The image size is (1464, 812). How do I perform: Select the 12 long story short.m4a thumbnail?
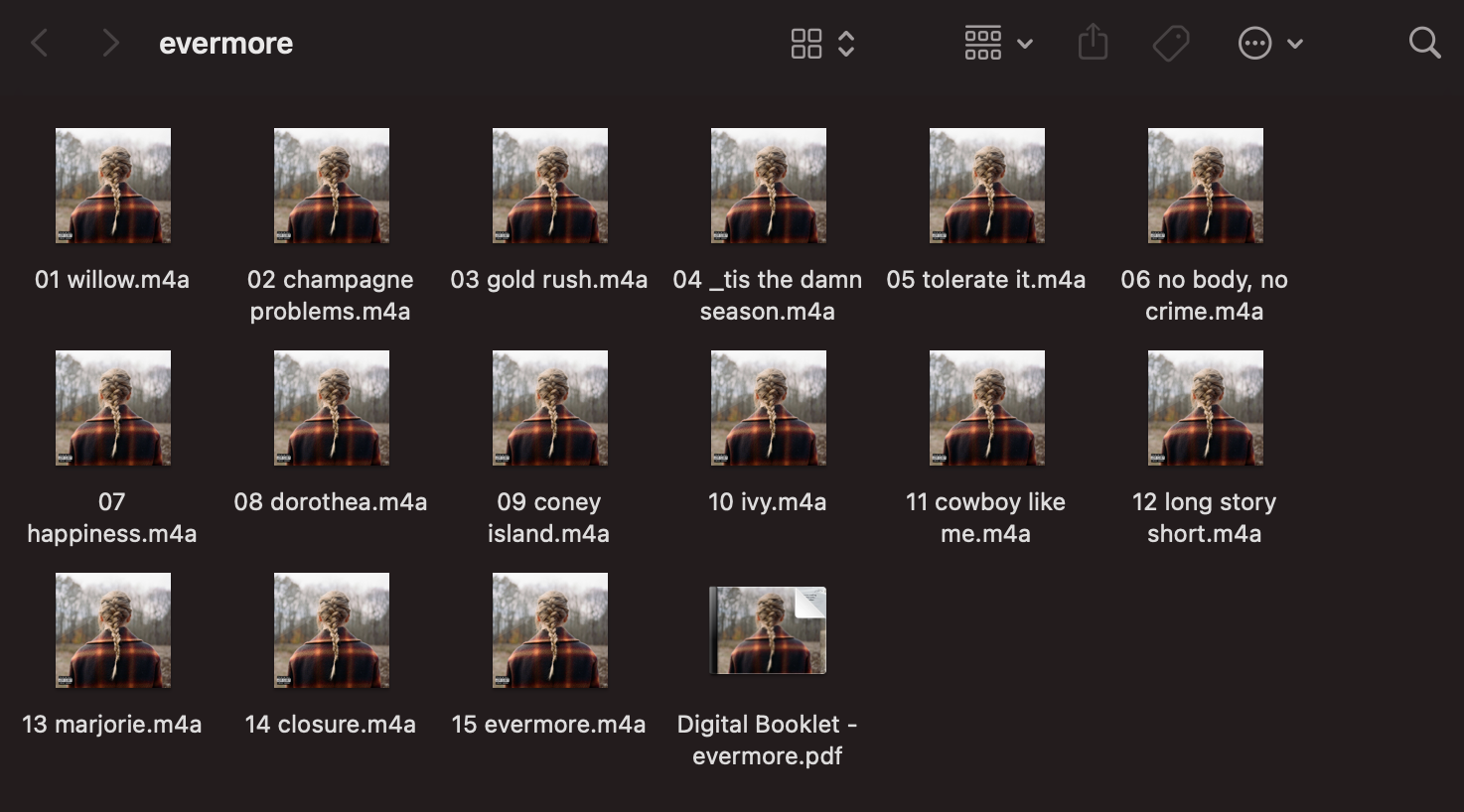[x=1206, y=408]
